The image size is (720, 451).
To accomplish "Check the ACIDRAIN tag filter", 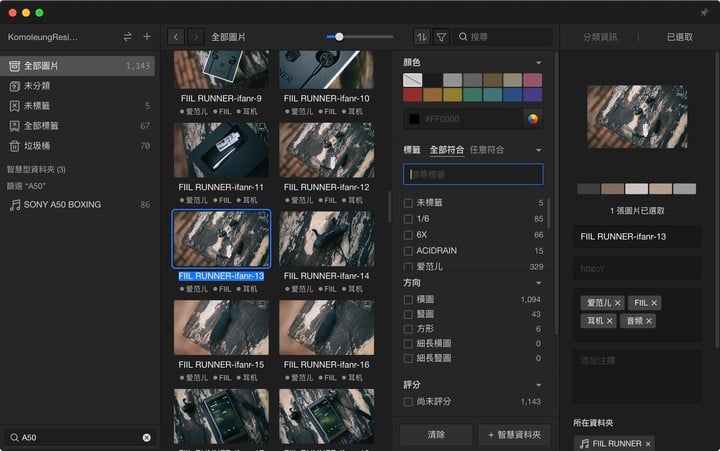I will click(408, 251).
